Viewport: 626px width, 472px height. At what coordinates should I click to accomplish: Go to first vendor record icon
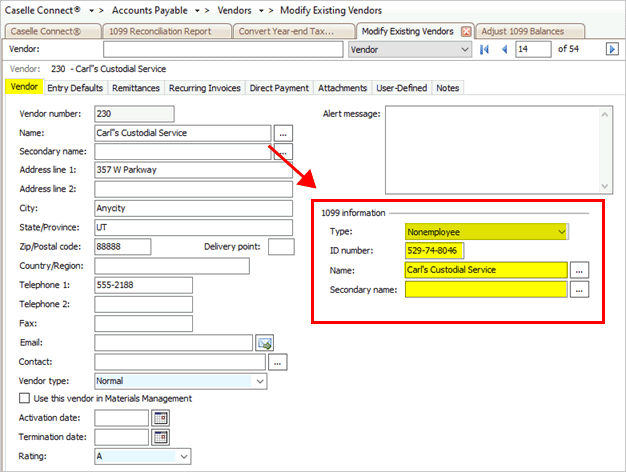[x=484, y=50]
